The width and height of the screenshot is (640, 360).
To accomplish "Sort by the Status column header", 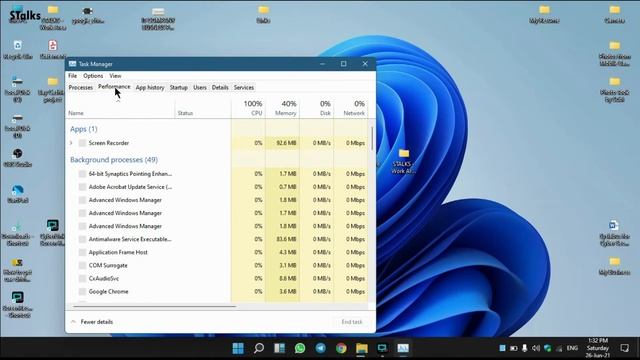I will click(x=203, y=108).
